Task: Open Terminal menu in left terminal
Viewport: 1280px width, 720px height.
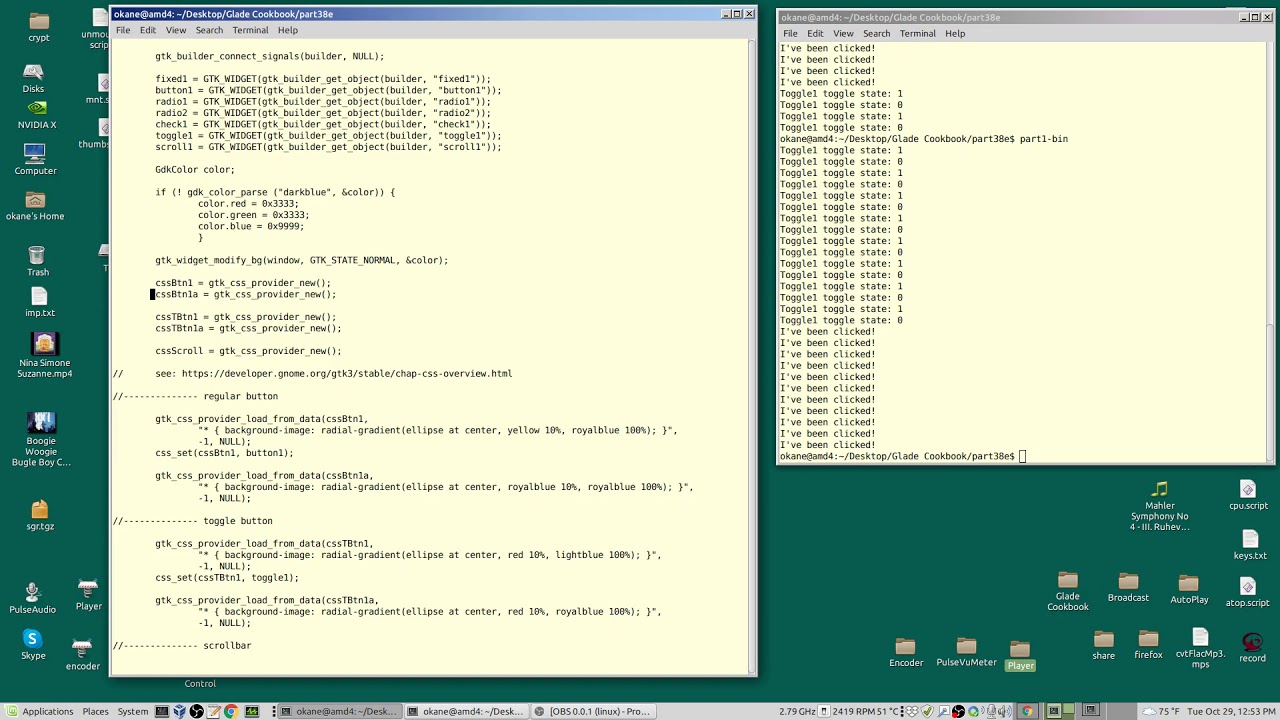Action: click(x=250, y=30)
